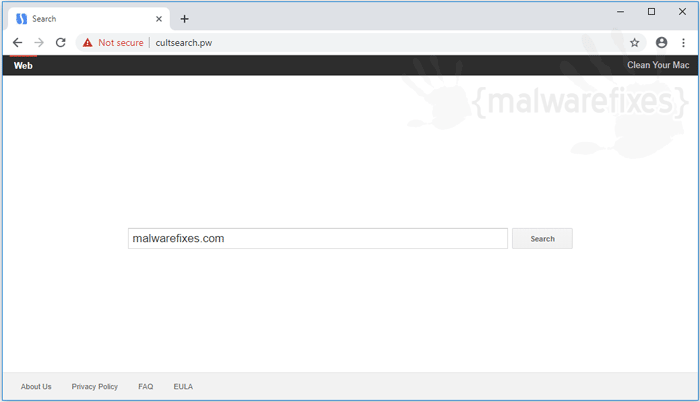700x402 pixels.
Task: Open the Chrome three-dot menu
Action: pyautogui.click(x=683, y=42)
